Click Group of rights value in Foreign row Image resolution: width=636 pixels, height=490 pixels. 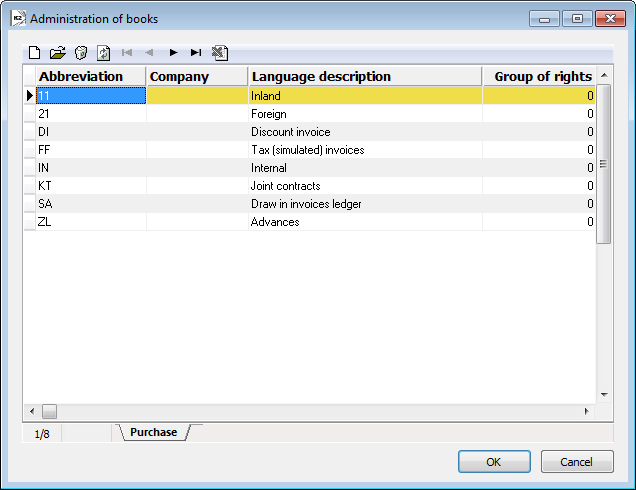tap(539, 114)
